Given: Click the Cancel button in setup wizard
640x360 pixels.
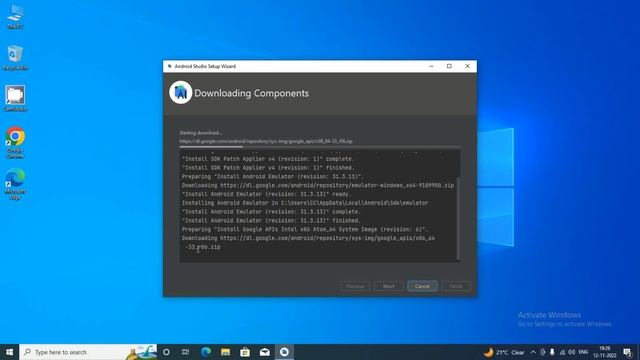Looking at the screenshot, I should pos(422,286).
